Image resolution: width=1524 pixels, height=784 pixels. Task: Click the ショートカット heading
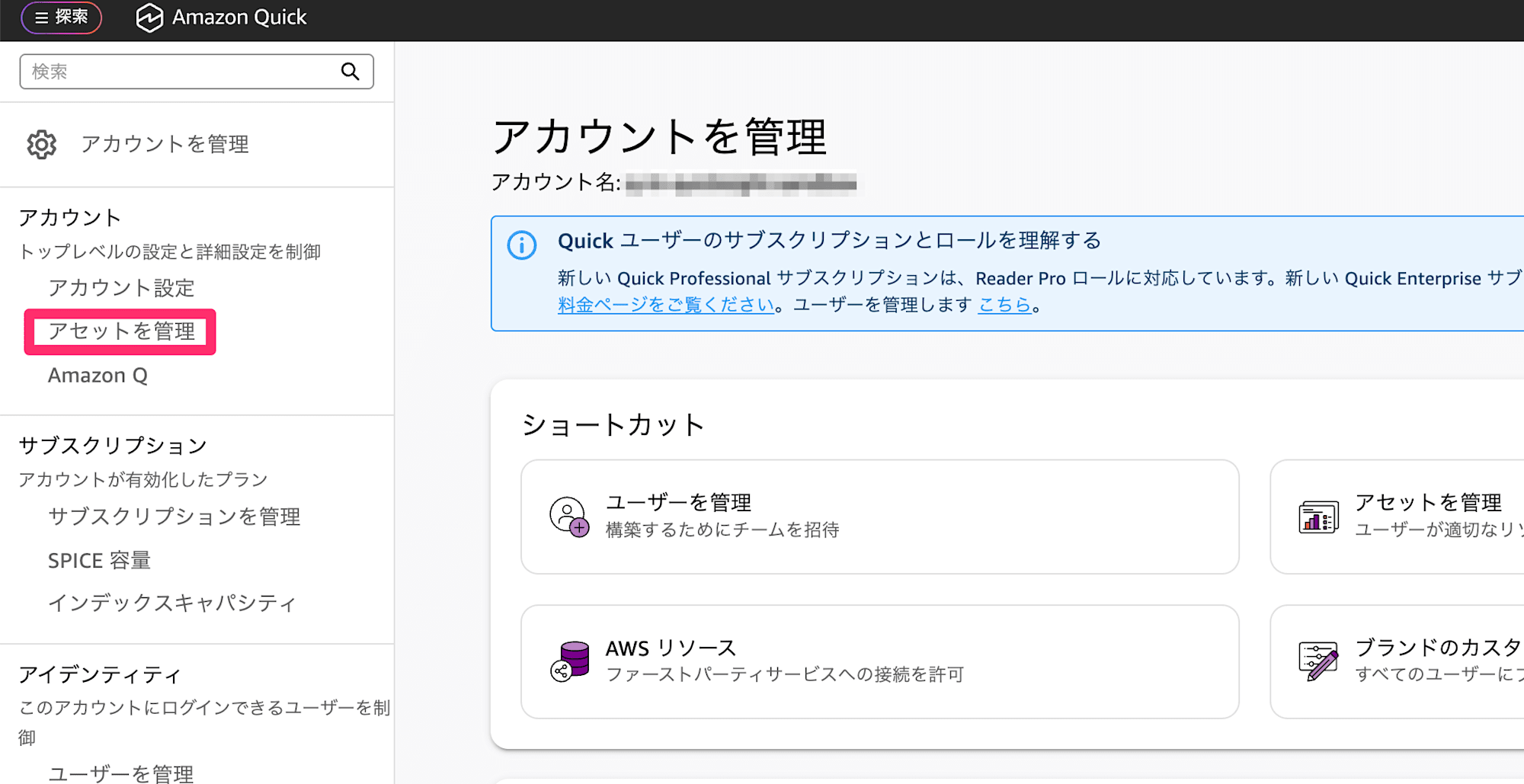(x=613, y=425)
